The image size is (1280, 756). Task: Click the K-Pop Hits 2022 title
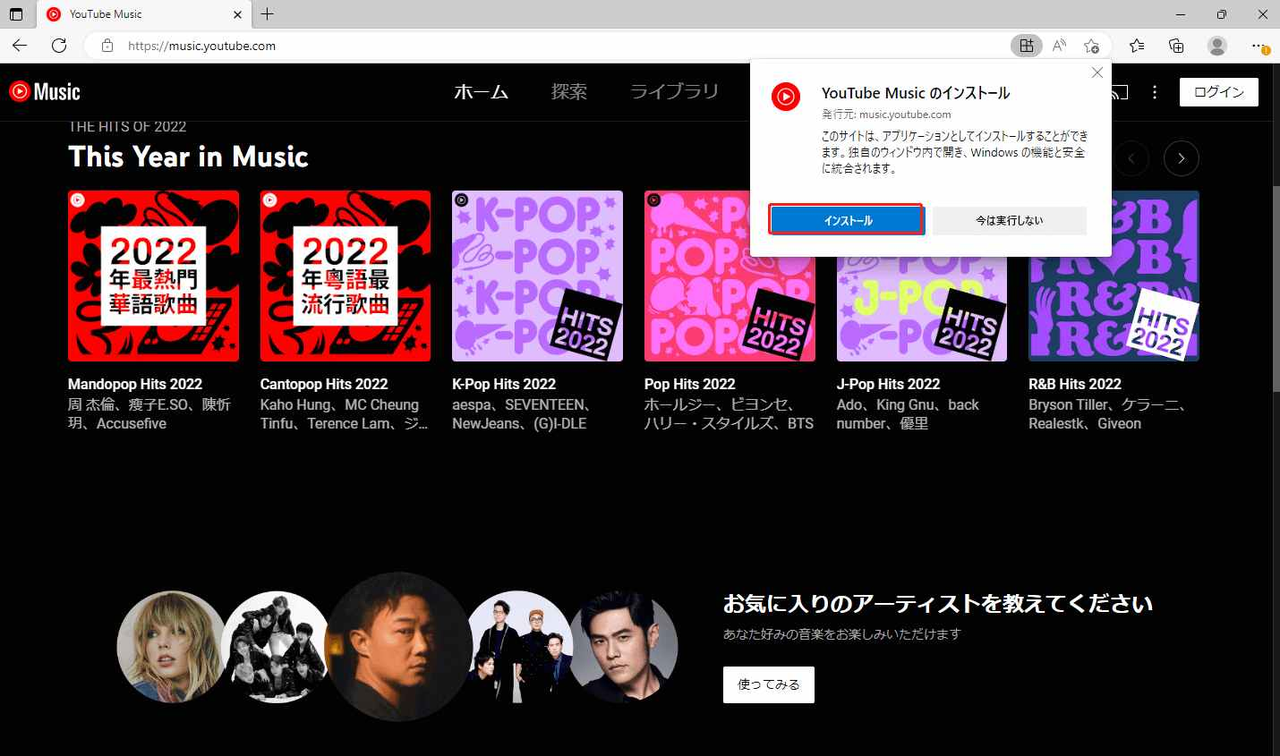point(504,384)
